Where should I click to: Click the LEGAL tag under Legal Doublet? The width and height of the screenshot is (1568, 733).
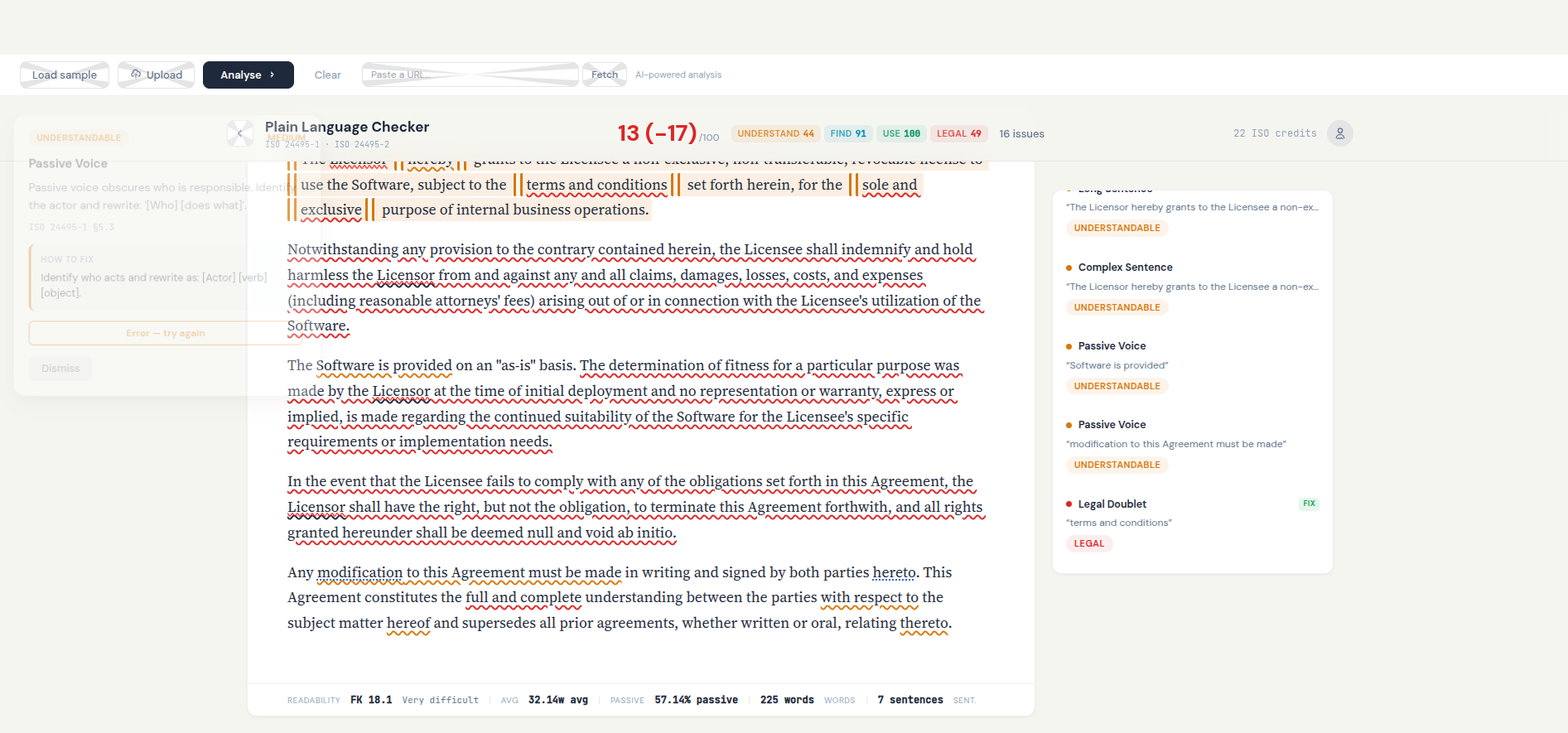pyautogui.click(x=1088, y=543)
